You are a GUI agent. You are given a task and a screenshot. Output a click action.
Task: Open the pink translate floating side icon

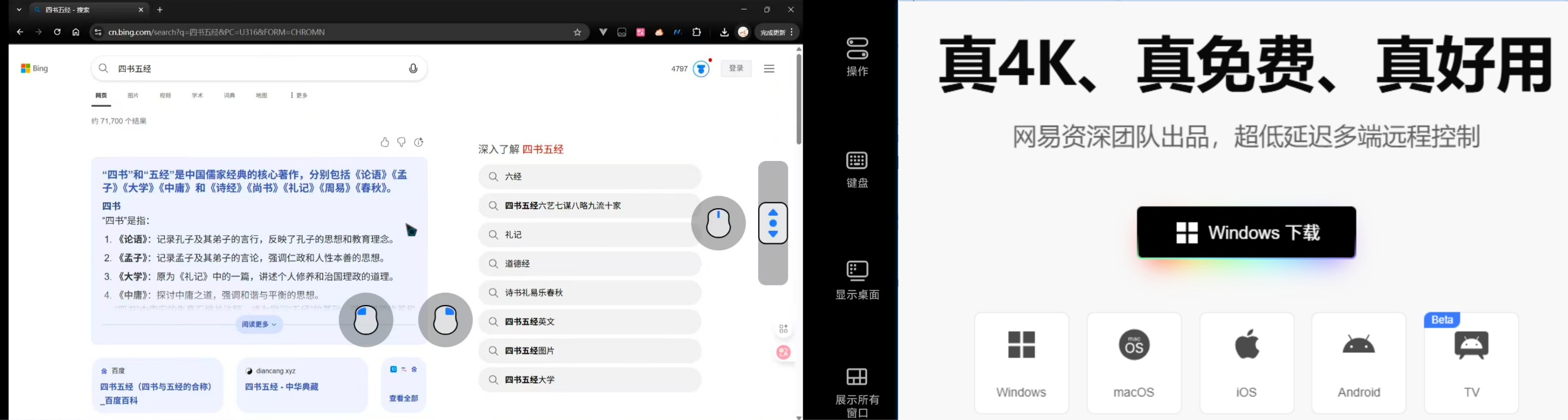(x=783, y=352)
